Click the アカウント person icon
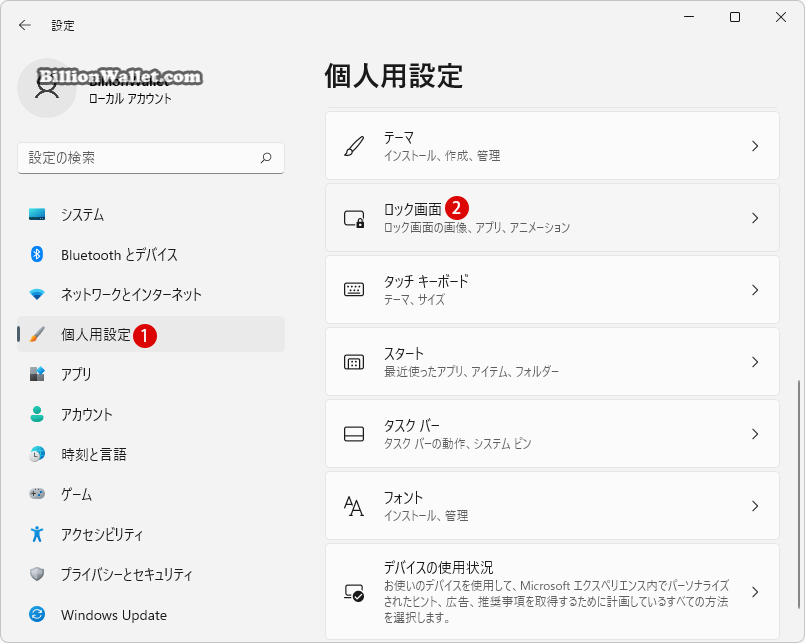The image size is (805, 643). 37,414
